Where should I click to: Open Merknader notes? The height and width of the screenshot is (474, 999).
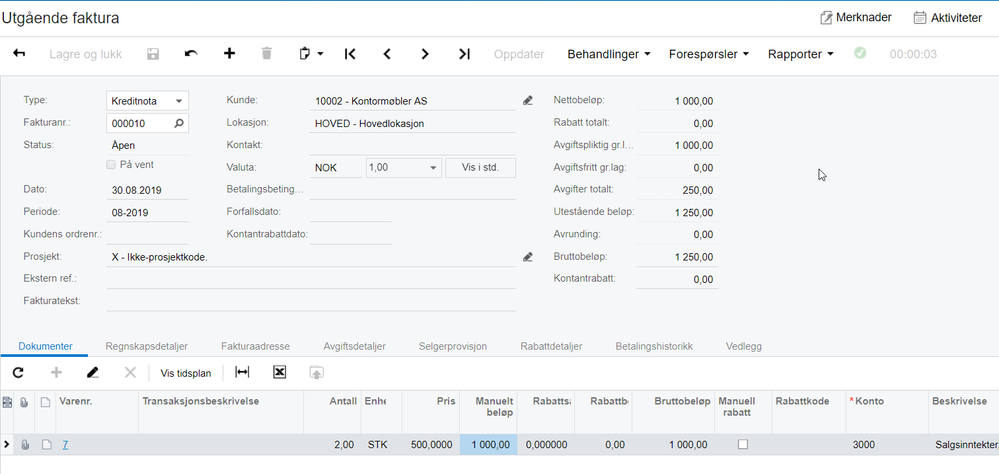click(856, 18)
